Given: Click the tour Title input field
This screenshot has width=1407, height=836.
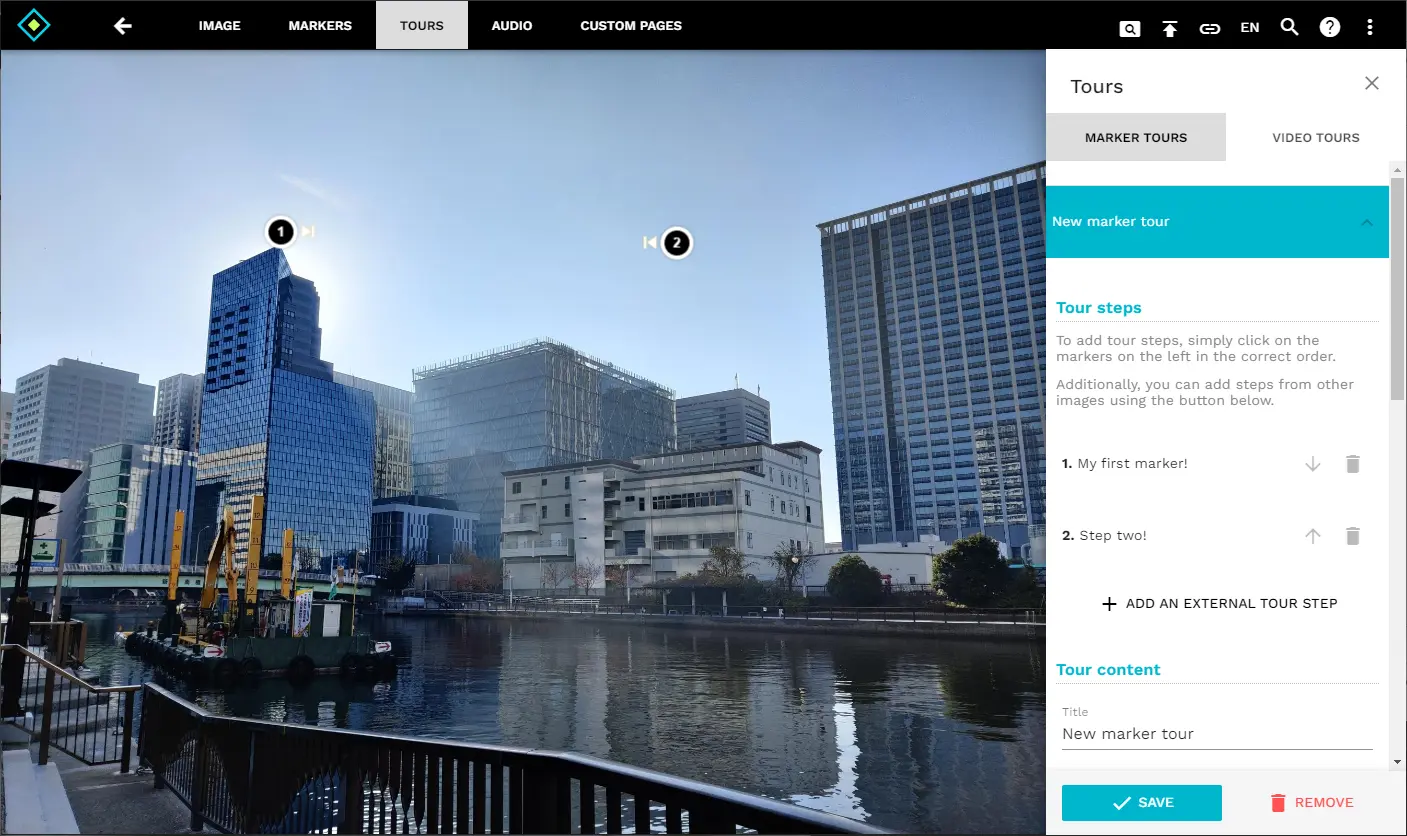Looking at the screenshot, I should 1216,734.
